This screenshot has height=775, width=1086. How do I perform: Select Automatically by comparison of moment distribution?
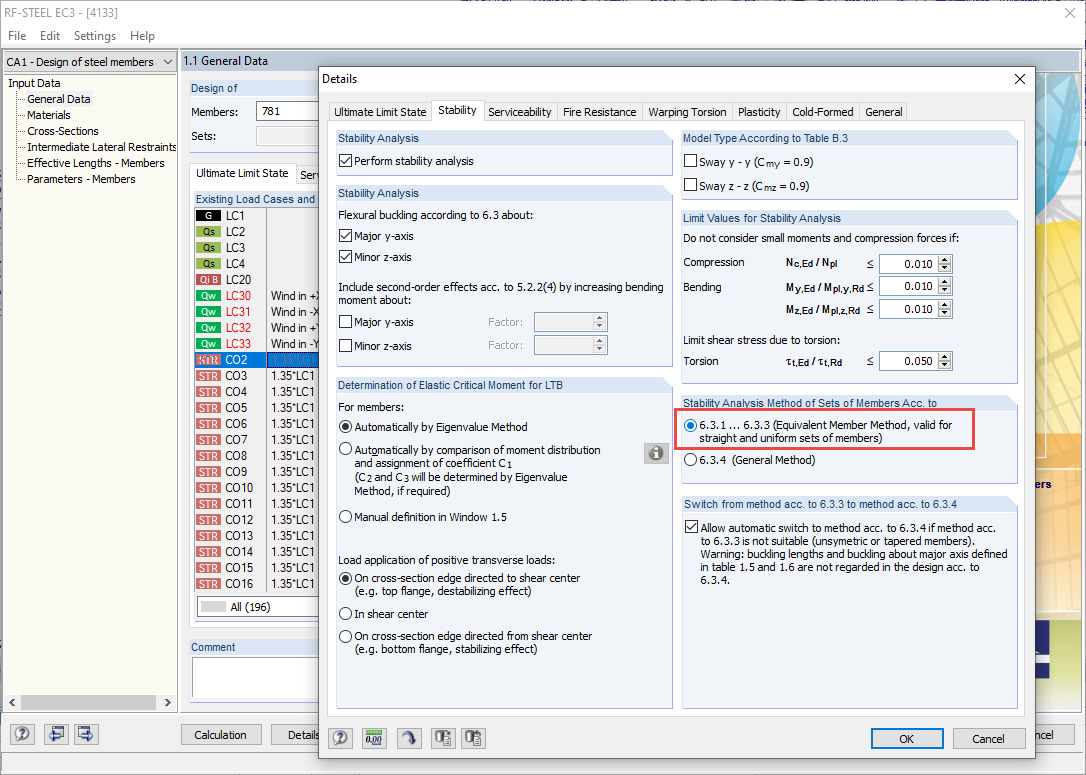(346, 449)
